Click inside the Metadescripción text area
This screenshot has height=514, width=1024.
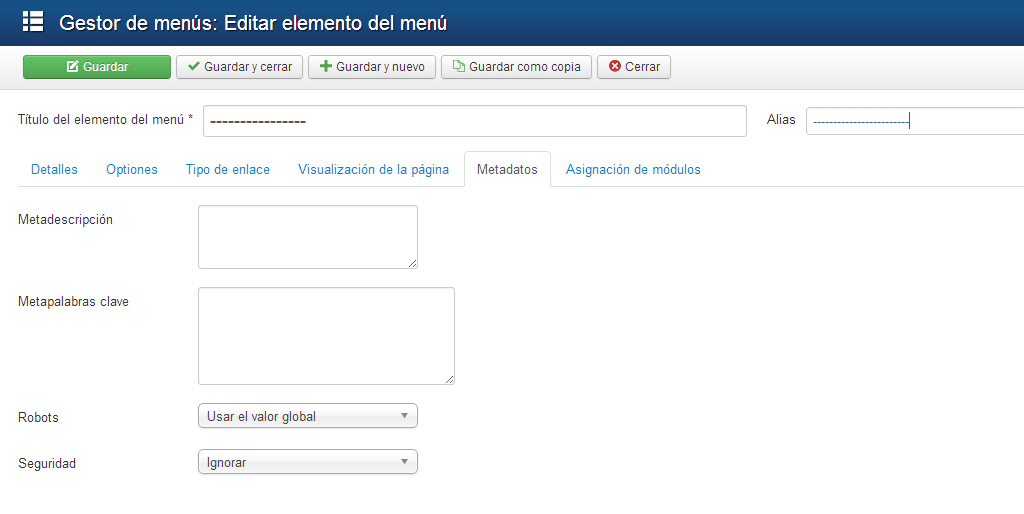click(x=307, y=236)
